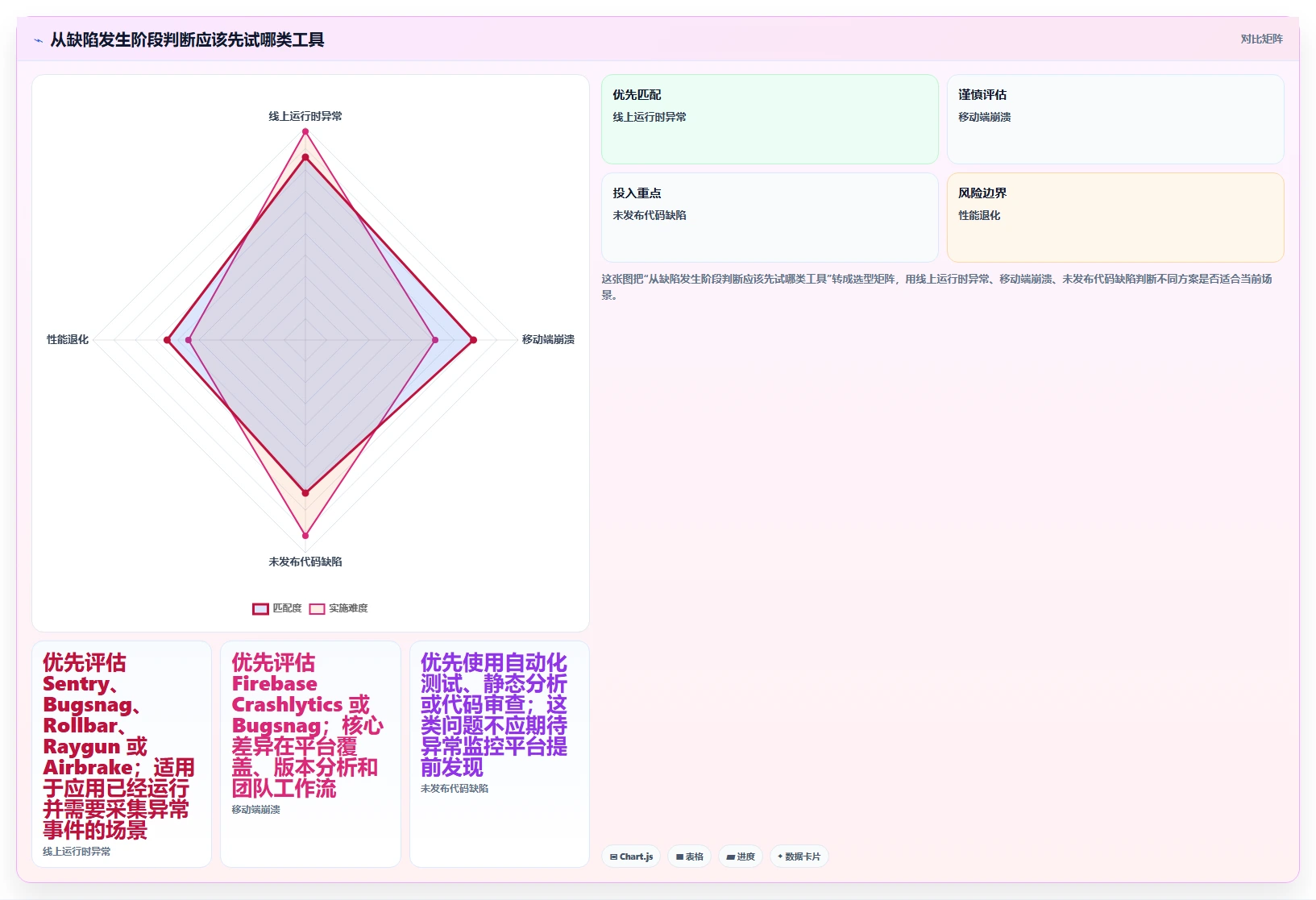Open the 谨慎评估 card
Screen dimensions: 1316x900
[x=1115, y=119]
